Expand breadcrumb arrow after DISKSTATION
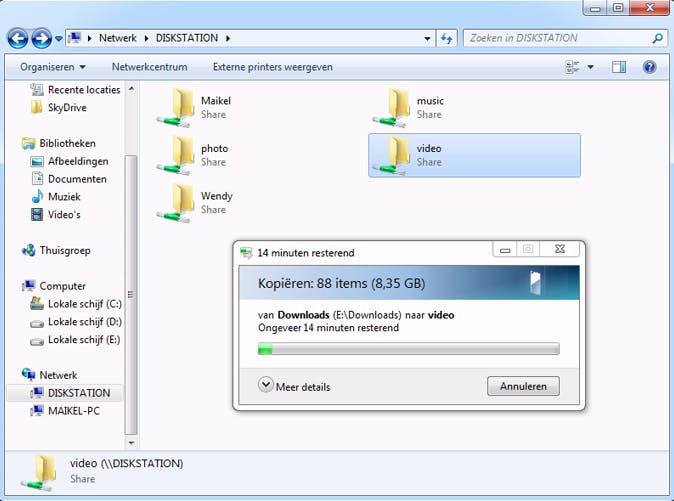 click(x=228, y=38)
